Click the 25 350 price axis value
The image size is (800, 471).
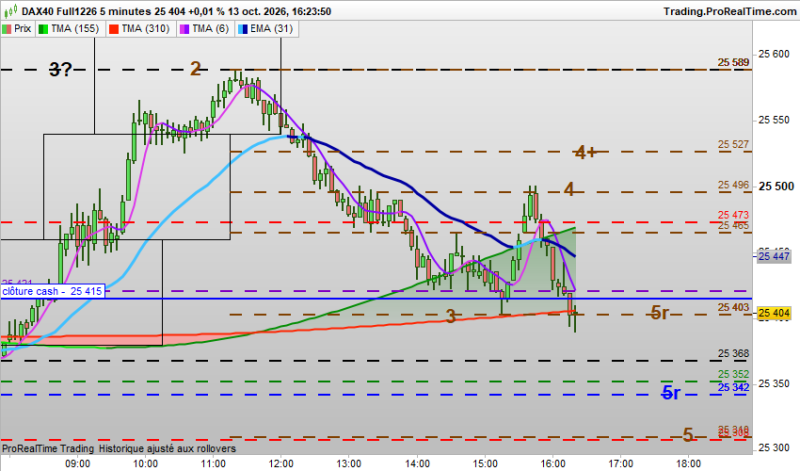tap(773, 383)
